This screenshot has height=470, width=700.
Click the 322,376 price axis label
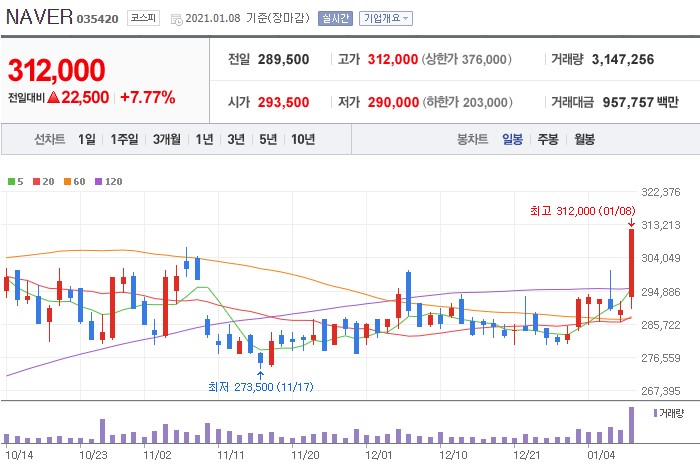coord(661,192)
